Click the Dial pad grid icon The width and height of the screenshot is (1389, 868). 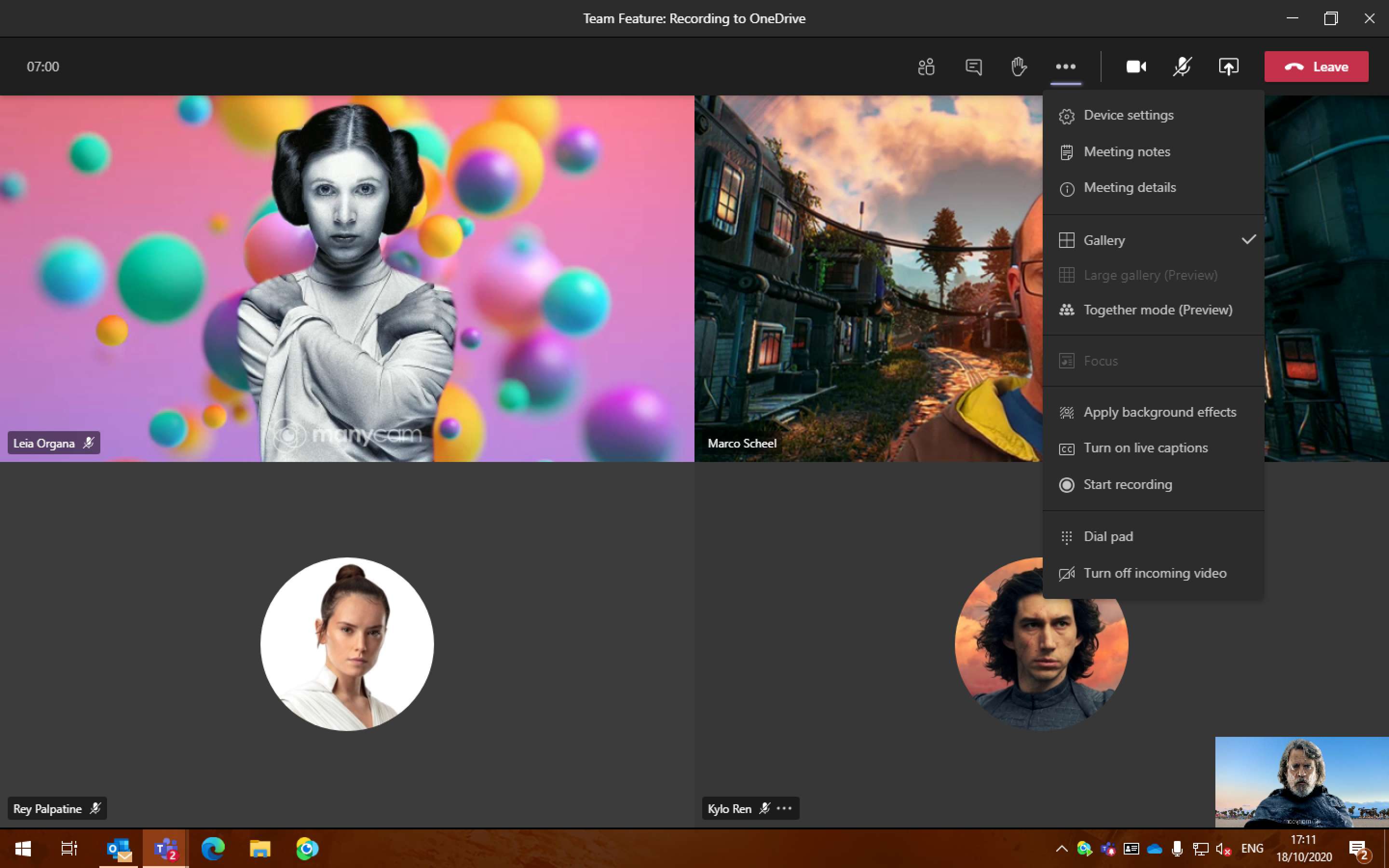tap(1066, 537)
